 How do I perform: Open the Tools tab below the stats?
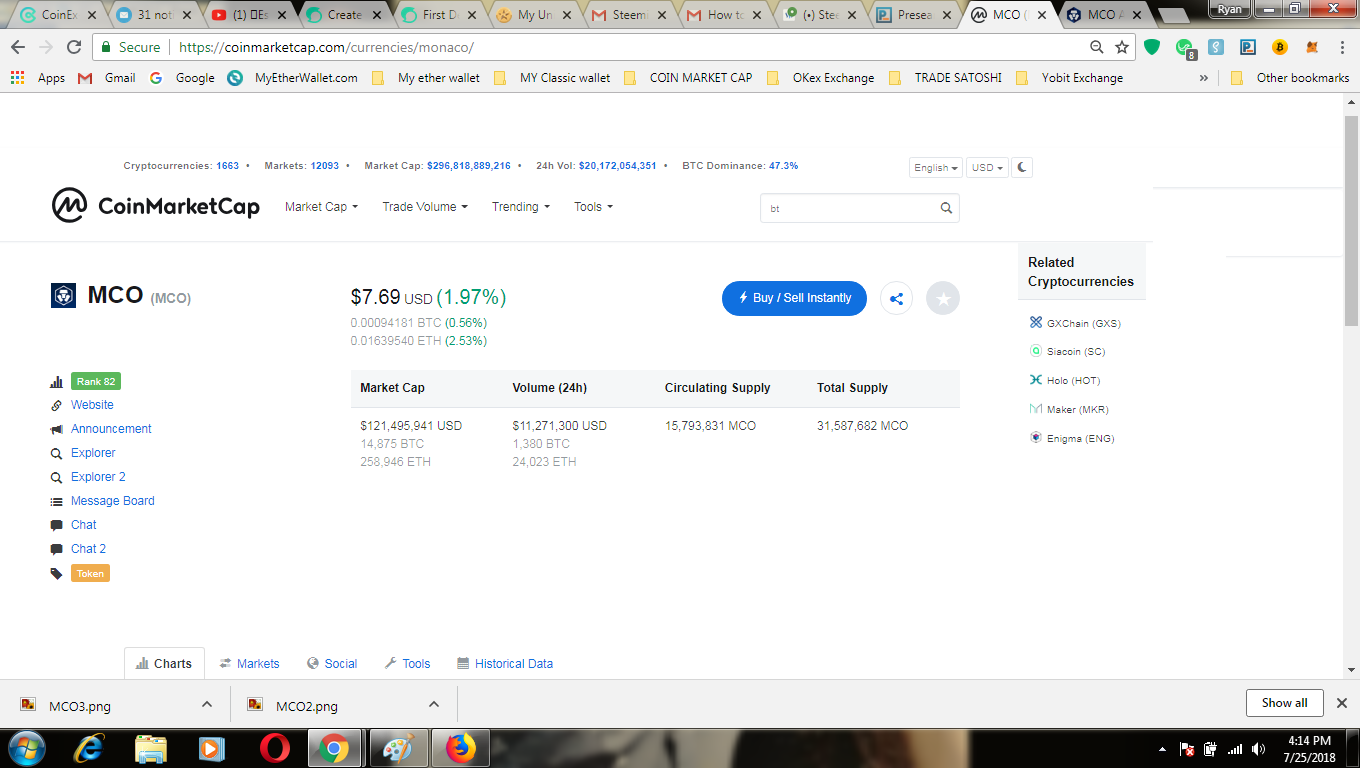click(407, 663)
